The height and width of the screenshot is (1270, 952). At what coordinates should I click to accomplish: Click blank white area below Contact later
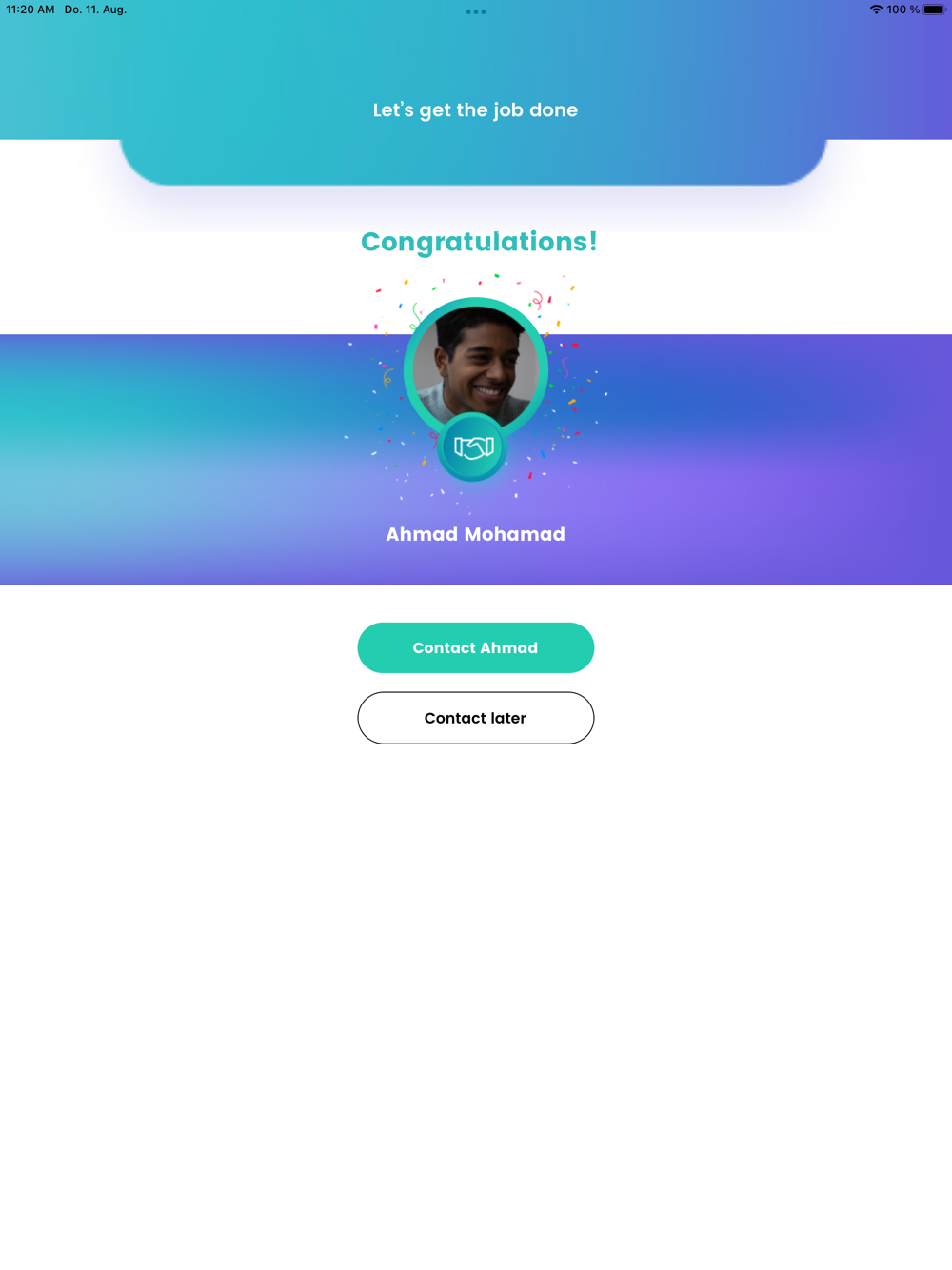[x=476, y=1000]
